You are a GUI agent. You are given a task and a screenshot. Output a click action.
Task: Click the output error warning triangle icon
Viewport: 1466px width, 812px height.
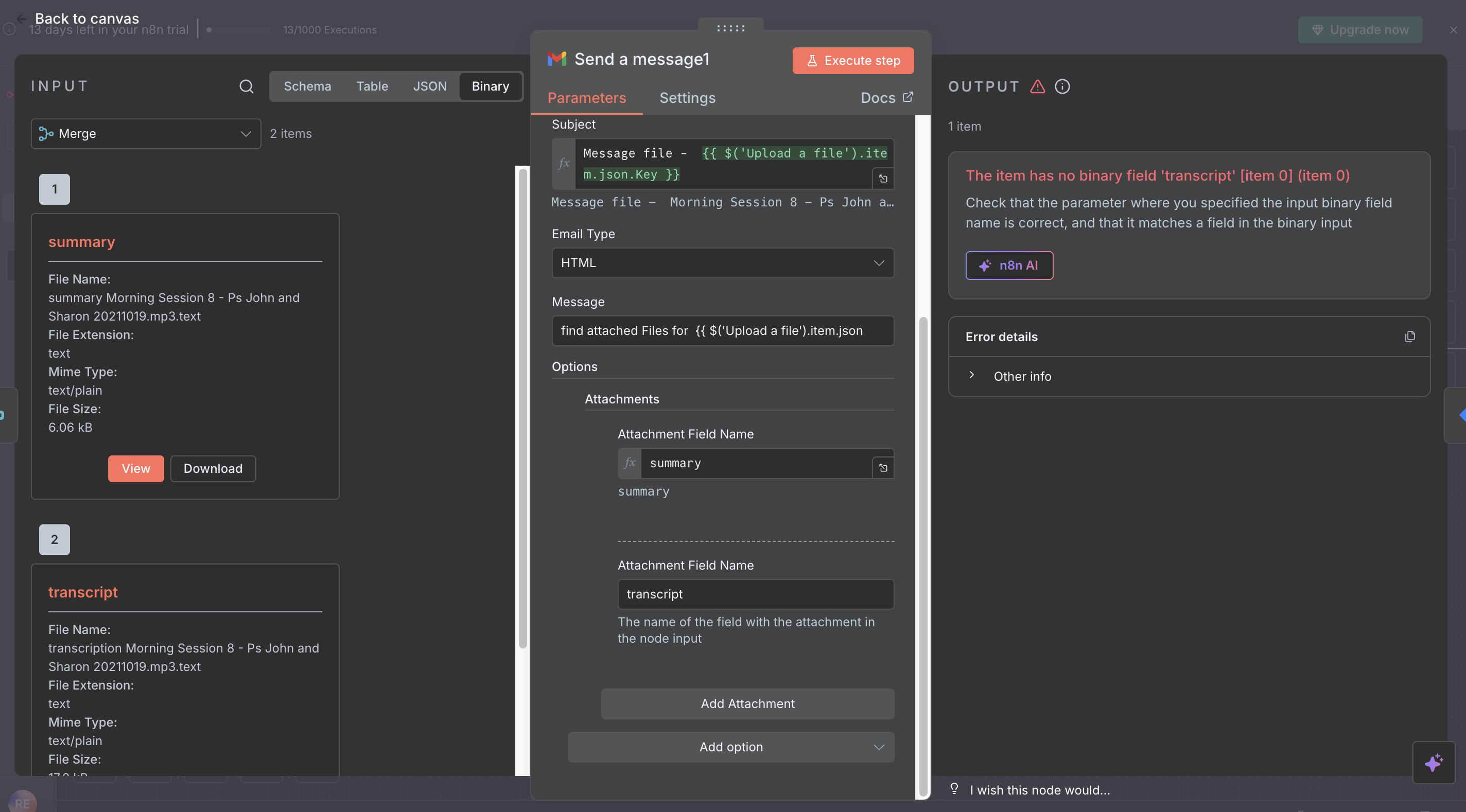1037,86
